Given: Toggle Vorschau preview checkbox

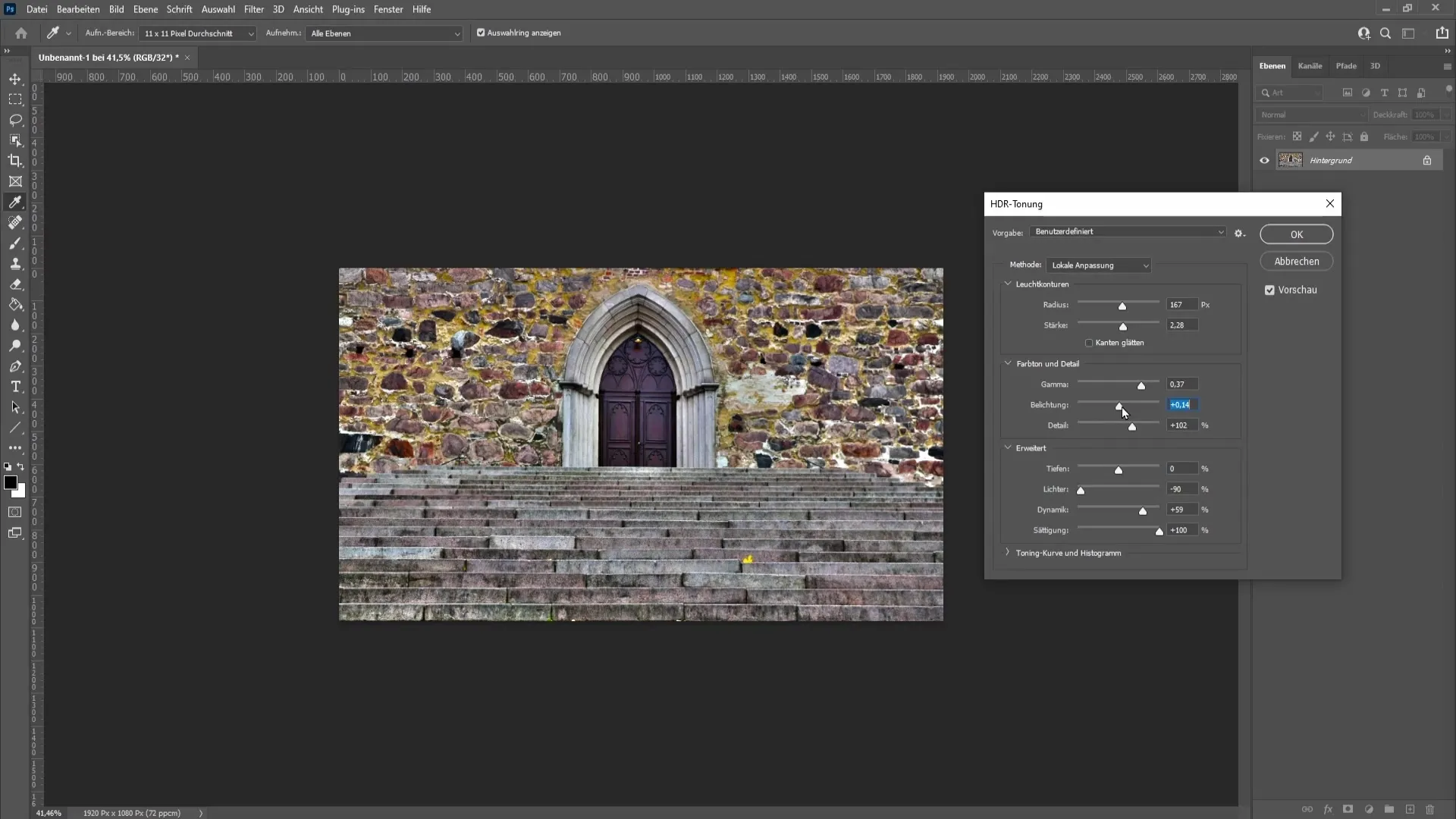Looking at the screenshot, I should tap(1269, 289).
